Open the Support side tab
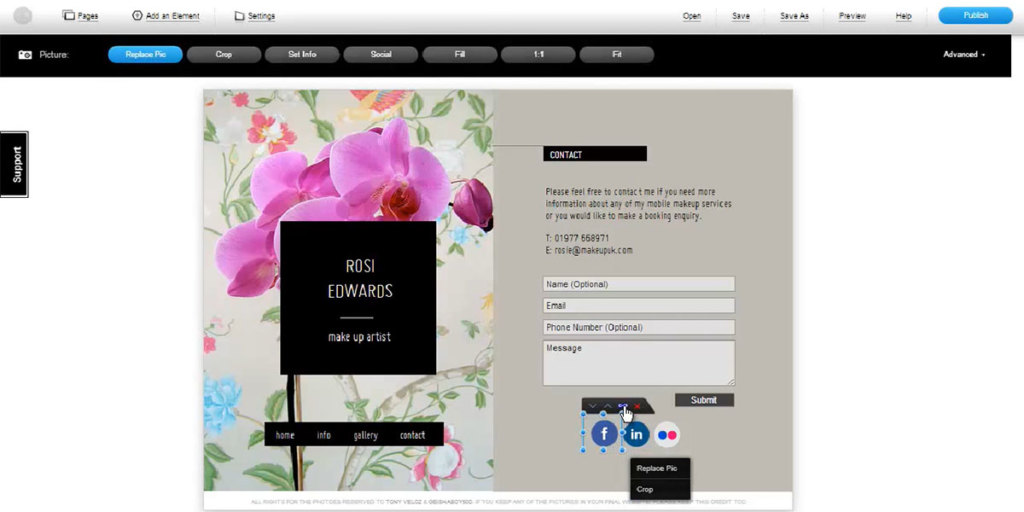 point(15,164)
